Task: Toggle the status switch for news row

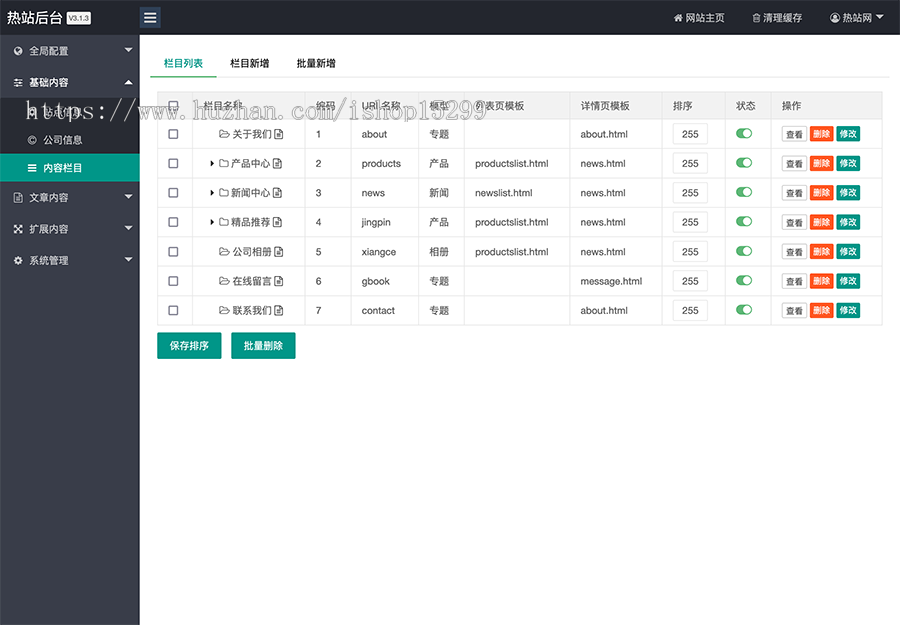Action: pos(744,192)
